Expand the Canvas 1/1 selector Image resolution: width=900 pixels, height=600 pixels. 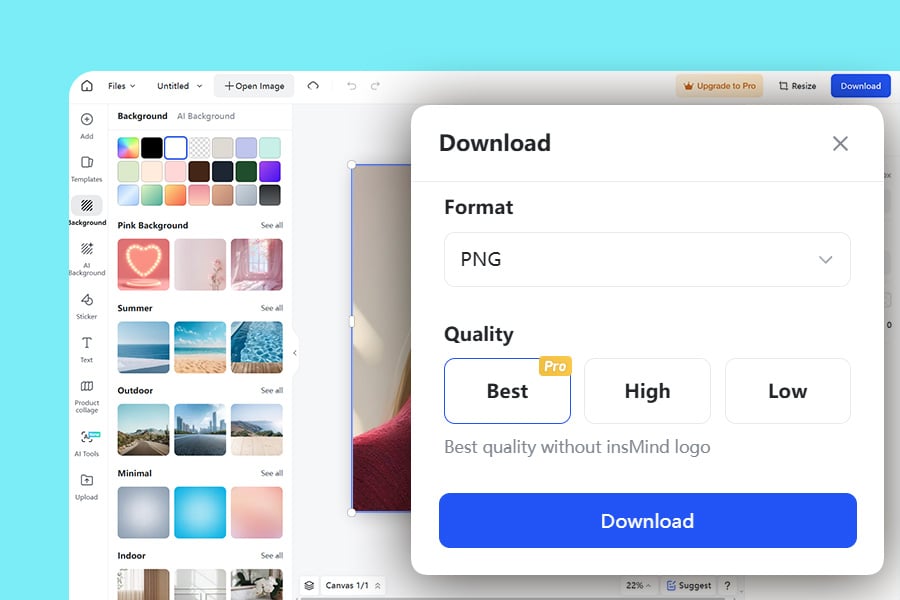[x=352, y=585]
